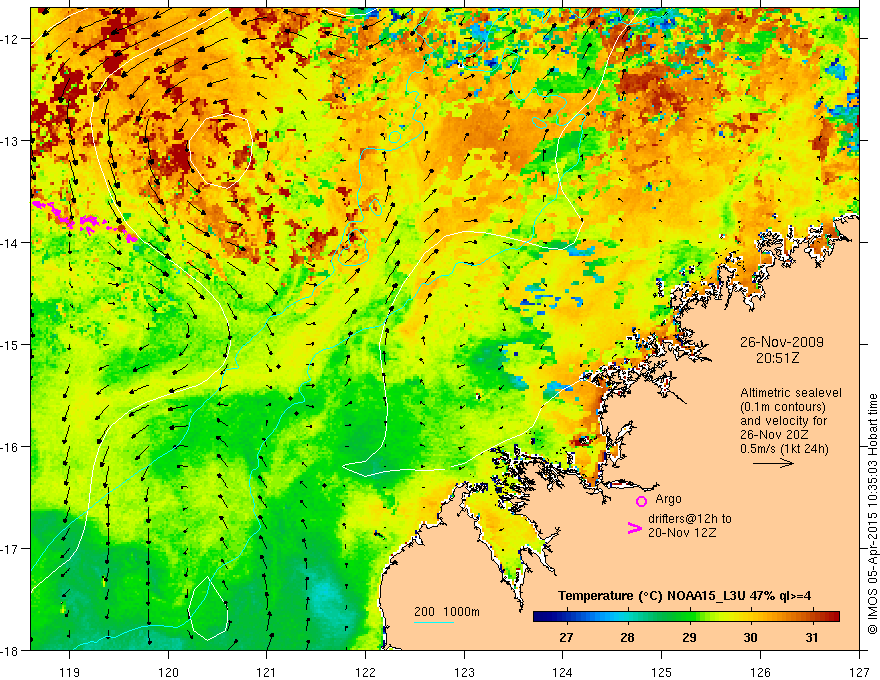Click longitude axis label 127

859,672
